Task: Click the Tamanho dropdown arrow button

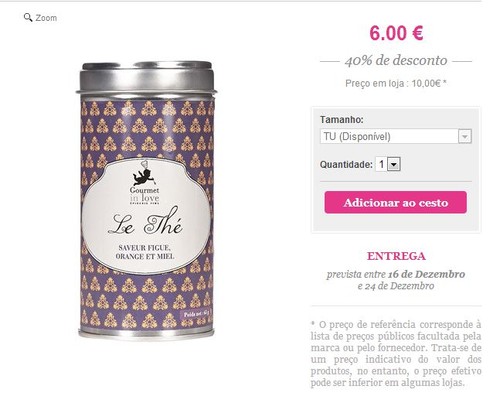Action: pos(465,136)
